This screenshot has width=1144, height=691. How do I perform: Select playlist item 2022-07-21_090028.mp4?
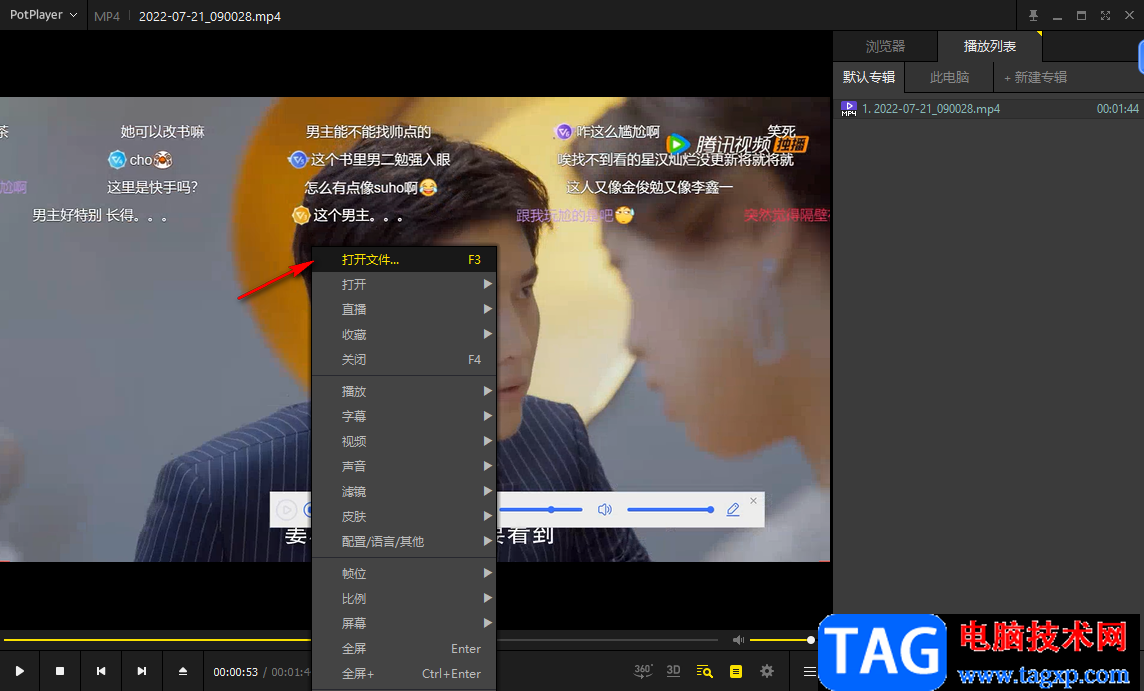pyautogui.click(x=989, y=109)
